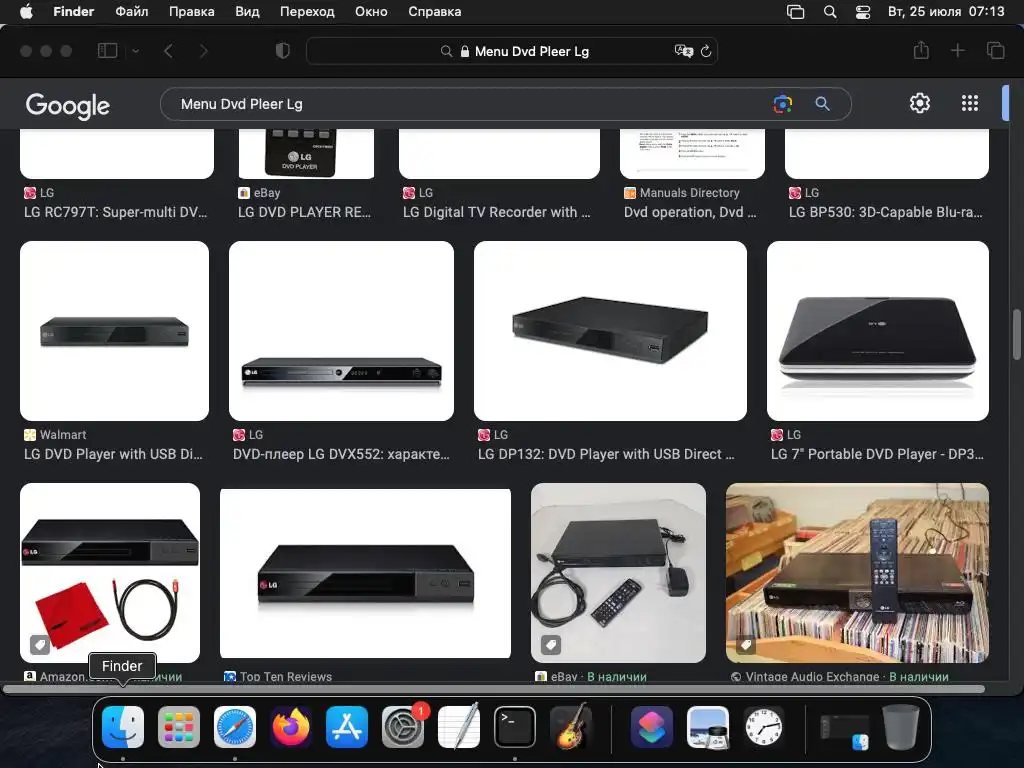1024x768 pixels.
Task: Go forward in Safari
Action: 203,51
